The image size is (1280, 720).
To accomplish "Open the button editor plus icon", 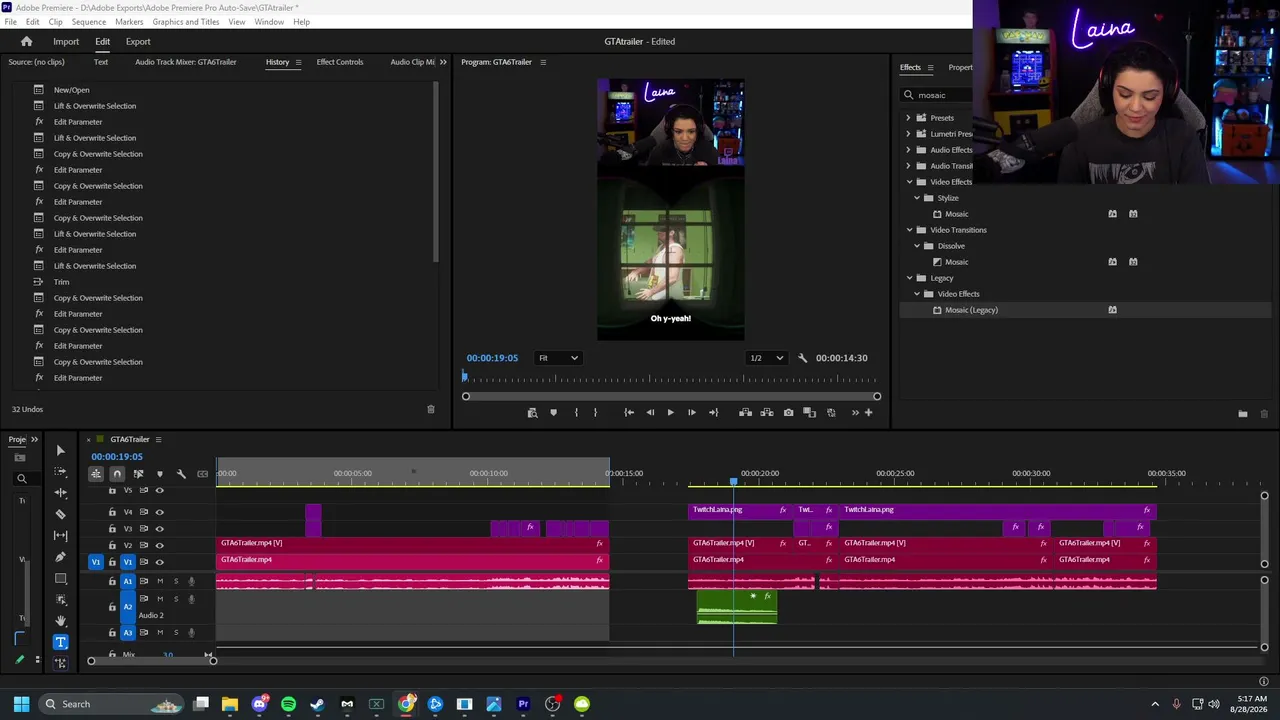I will click(x=868, y=413).
